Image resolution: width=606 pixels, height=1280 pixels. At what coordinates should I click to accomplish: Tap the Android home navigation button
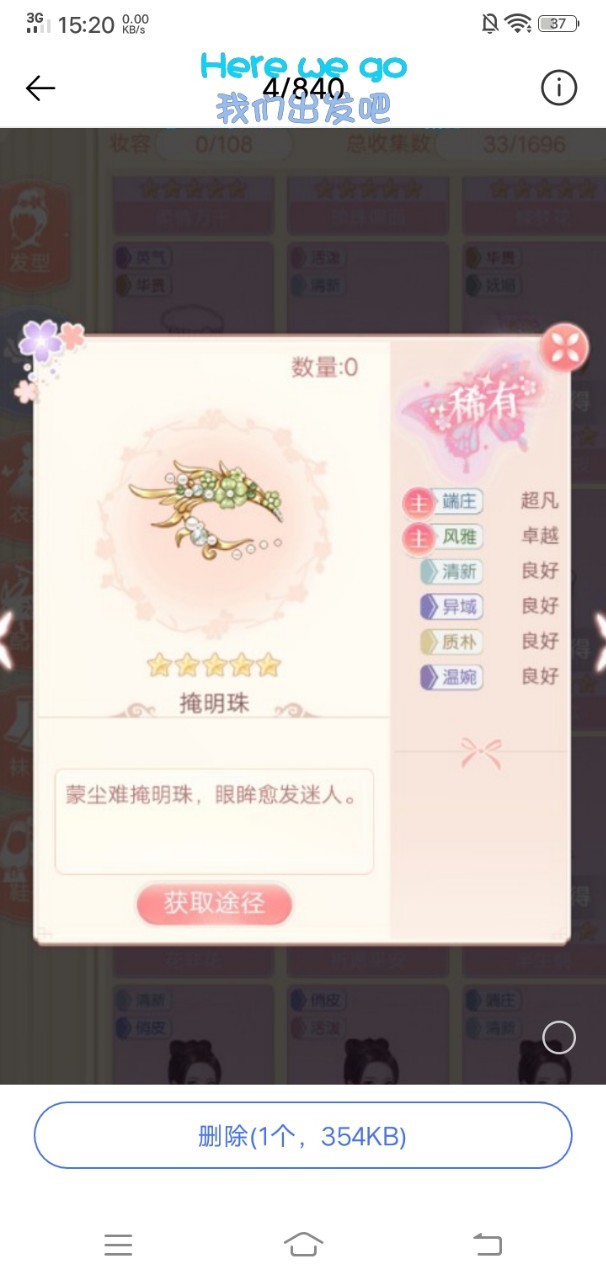(303, 1244)
